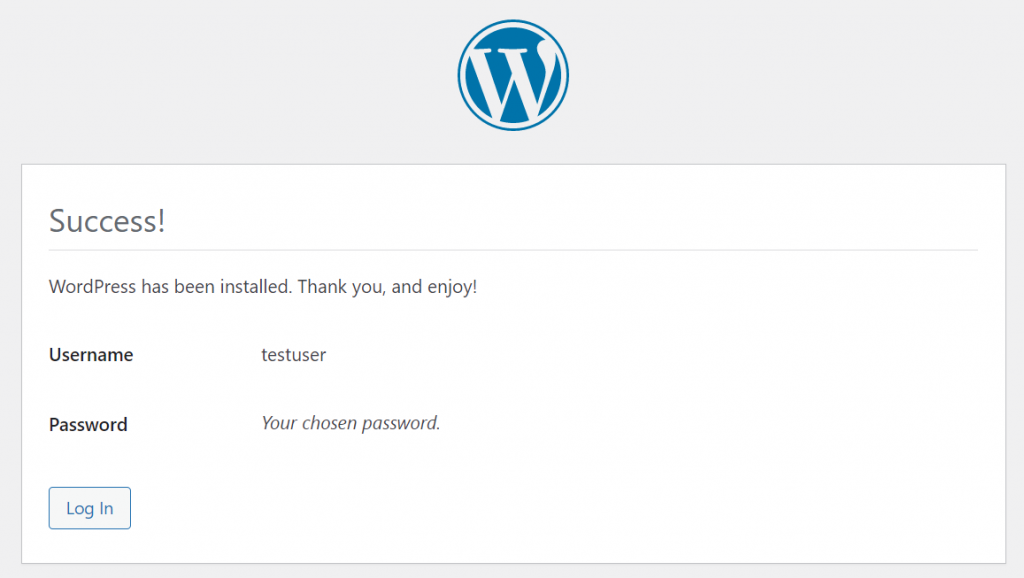Image resolution: width=1024 pixels, height=578 pixels.
Task: Select the divider line under Success!
Action: click(512, 249)
